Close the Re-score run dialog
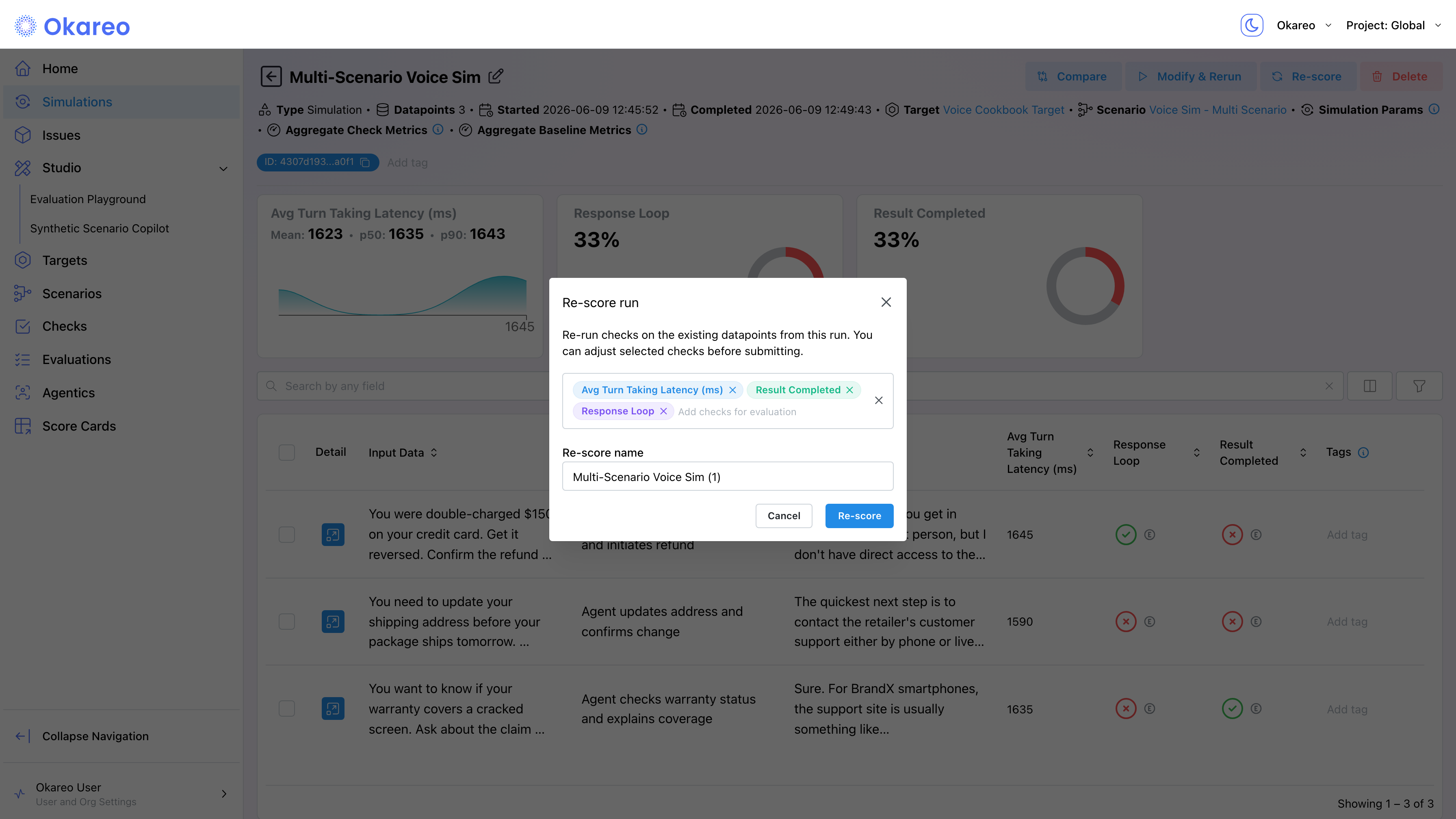 [886, 302]
